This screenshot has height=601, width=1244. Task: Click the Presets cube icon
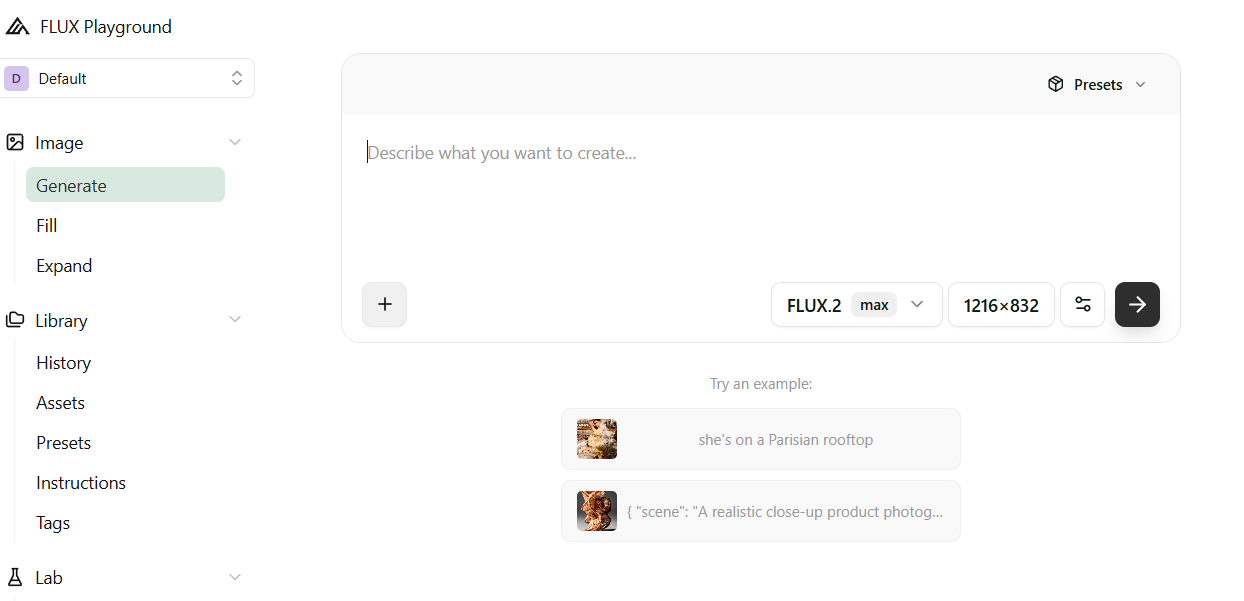tap(1056, 84)
